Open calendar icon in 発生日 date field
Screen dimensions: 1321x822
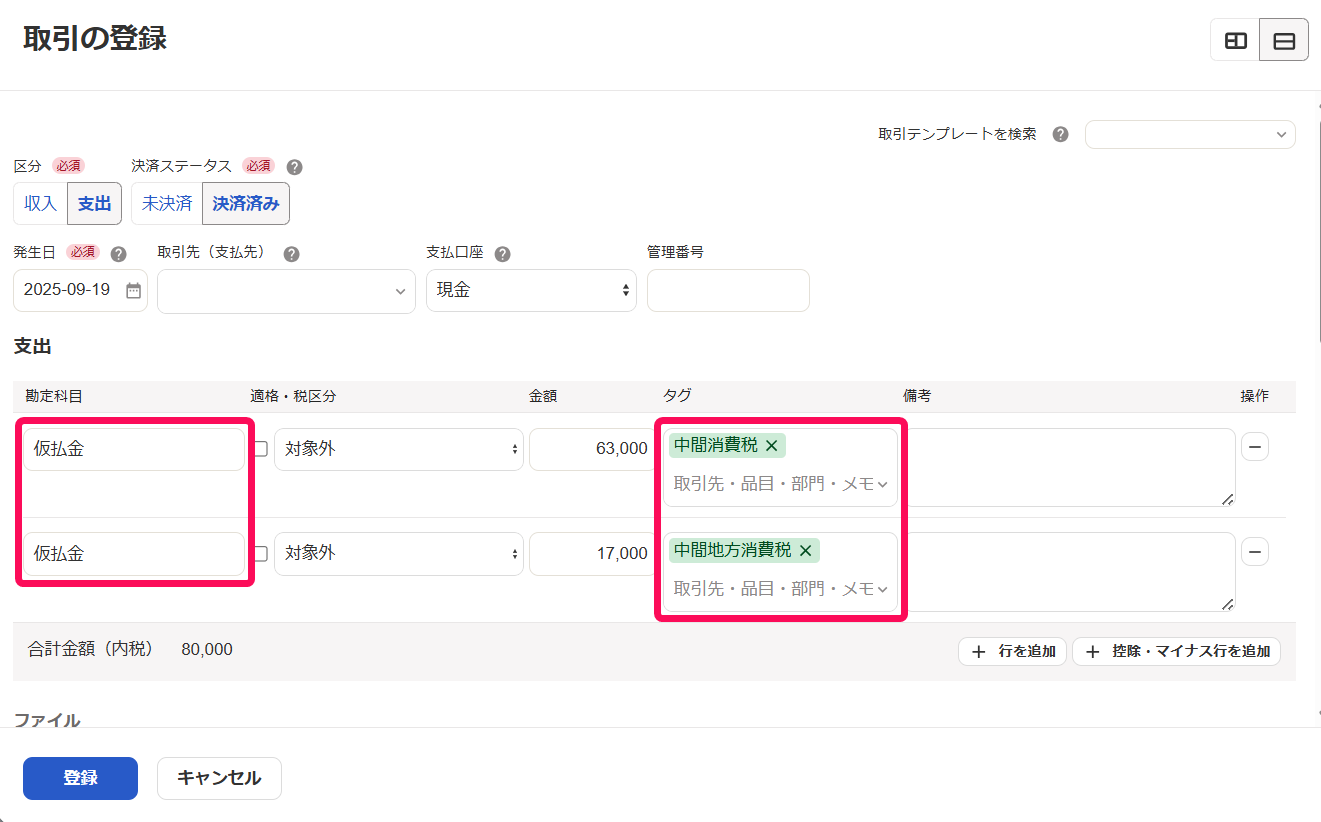(133, 291)
